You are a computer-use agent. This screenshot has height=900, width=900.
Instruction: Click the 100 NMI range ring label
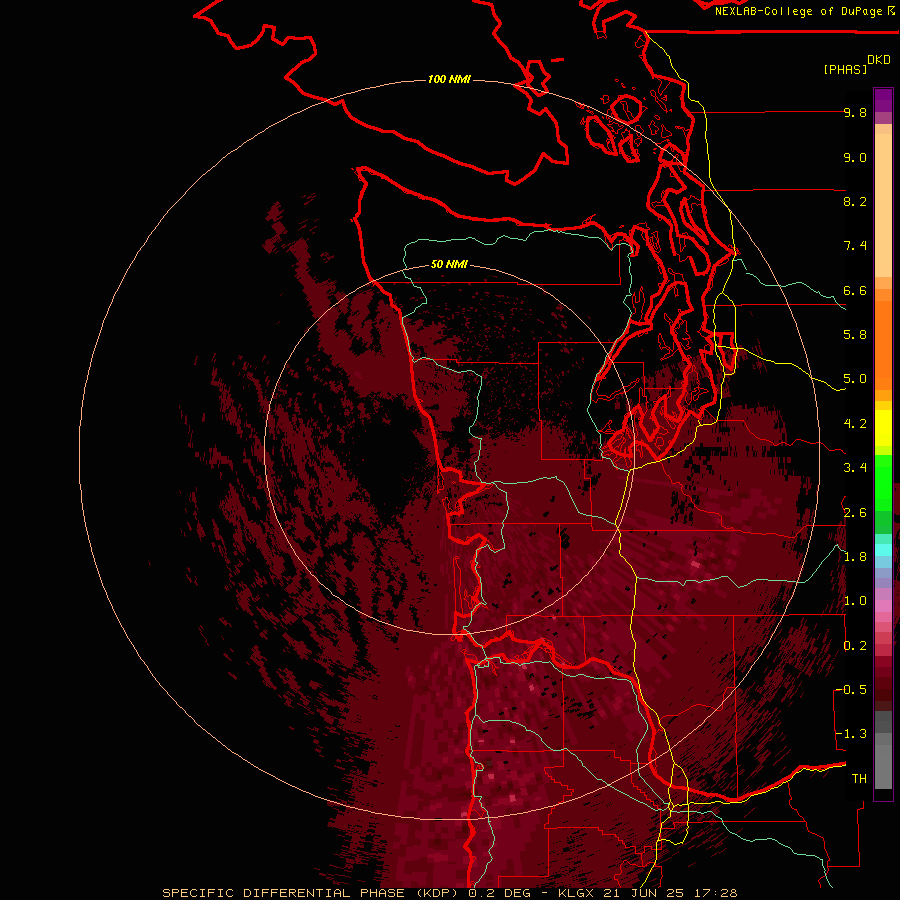tap(449, 79)
